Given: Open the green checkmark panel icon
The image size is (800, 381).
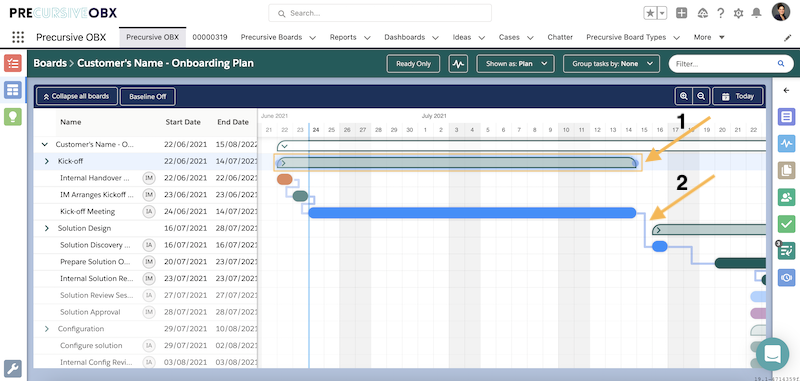Looking at the screenshot, I should (x=786, y=223).
